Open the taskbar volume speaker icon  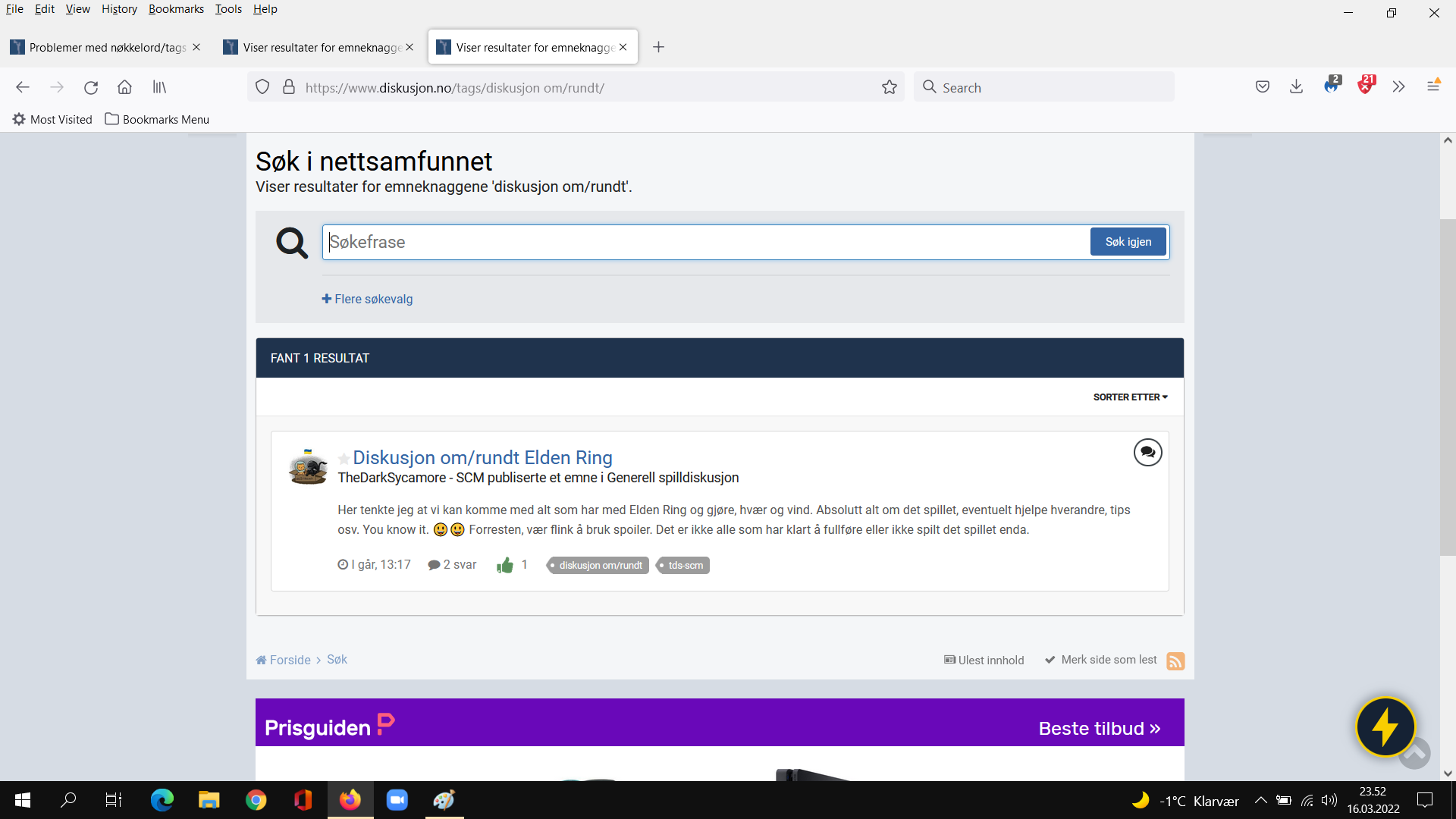pyautogui.click(x=1329, y=800)
